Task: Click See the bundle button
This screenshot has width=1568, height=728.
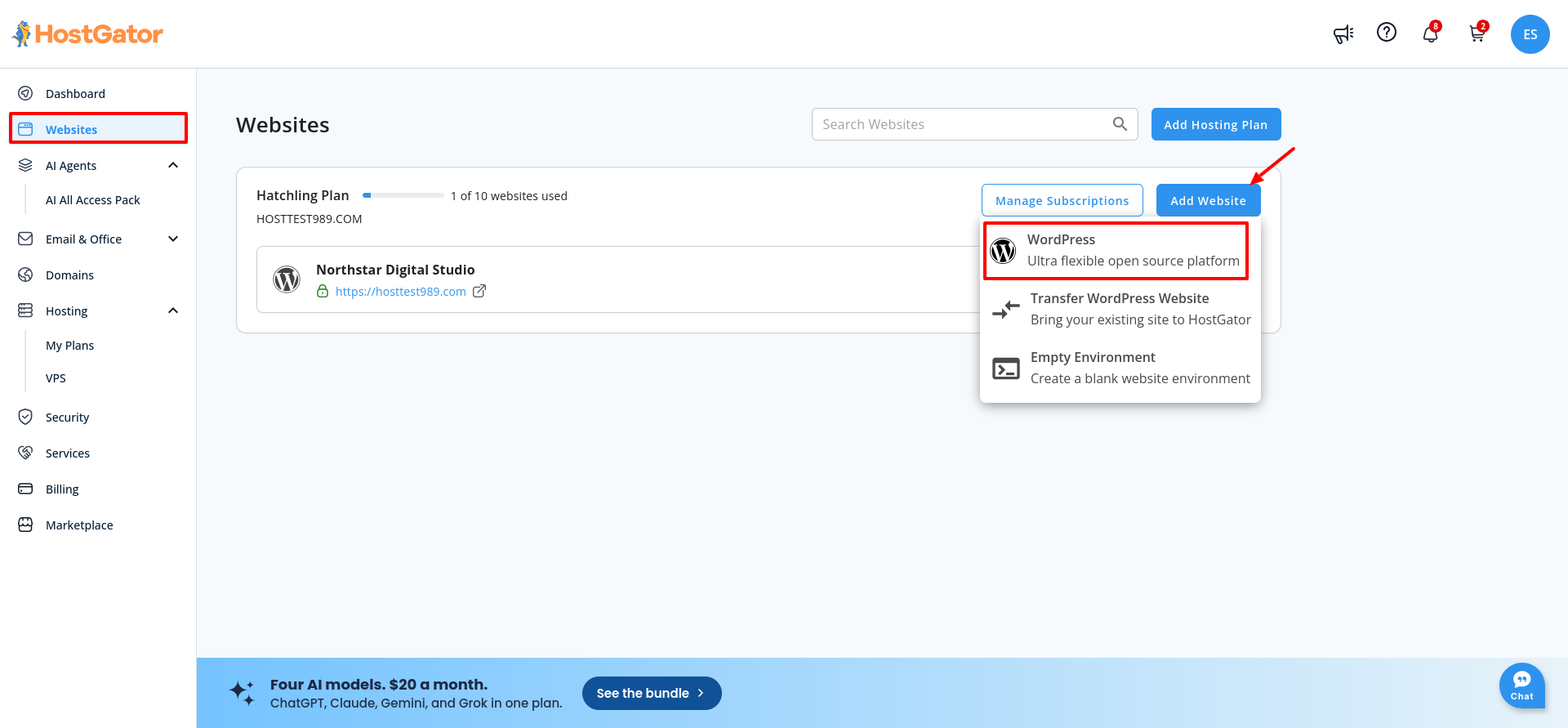Action: point(652,693)
